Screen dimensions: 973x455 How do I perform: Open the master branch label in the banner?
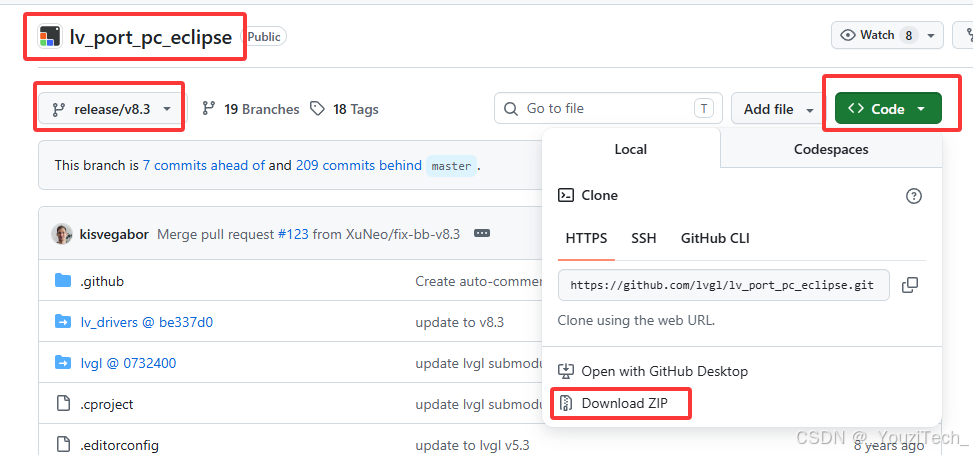451,166
